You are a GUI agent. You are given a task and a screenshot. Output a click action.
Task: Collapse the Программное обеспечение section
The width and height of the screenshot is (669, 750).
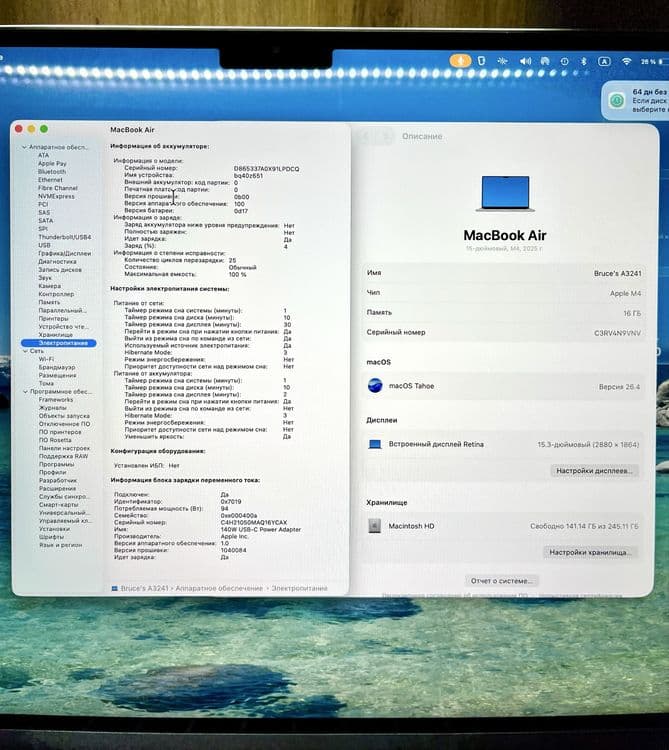[x=25, y=392]
